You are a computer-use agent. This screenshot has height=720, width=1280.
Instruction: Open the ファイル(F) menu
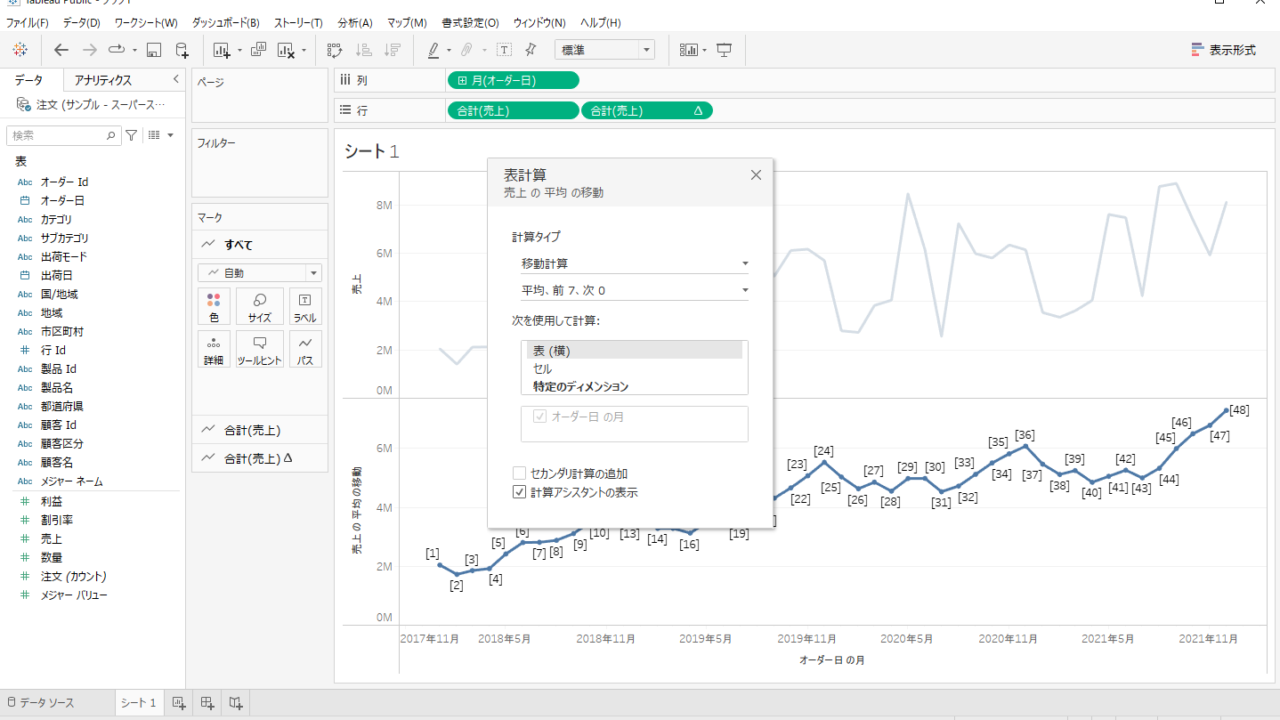click(x=27, y=22)
